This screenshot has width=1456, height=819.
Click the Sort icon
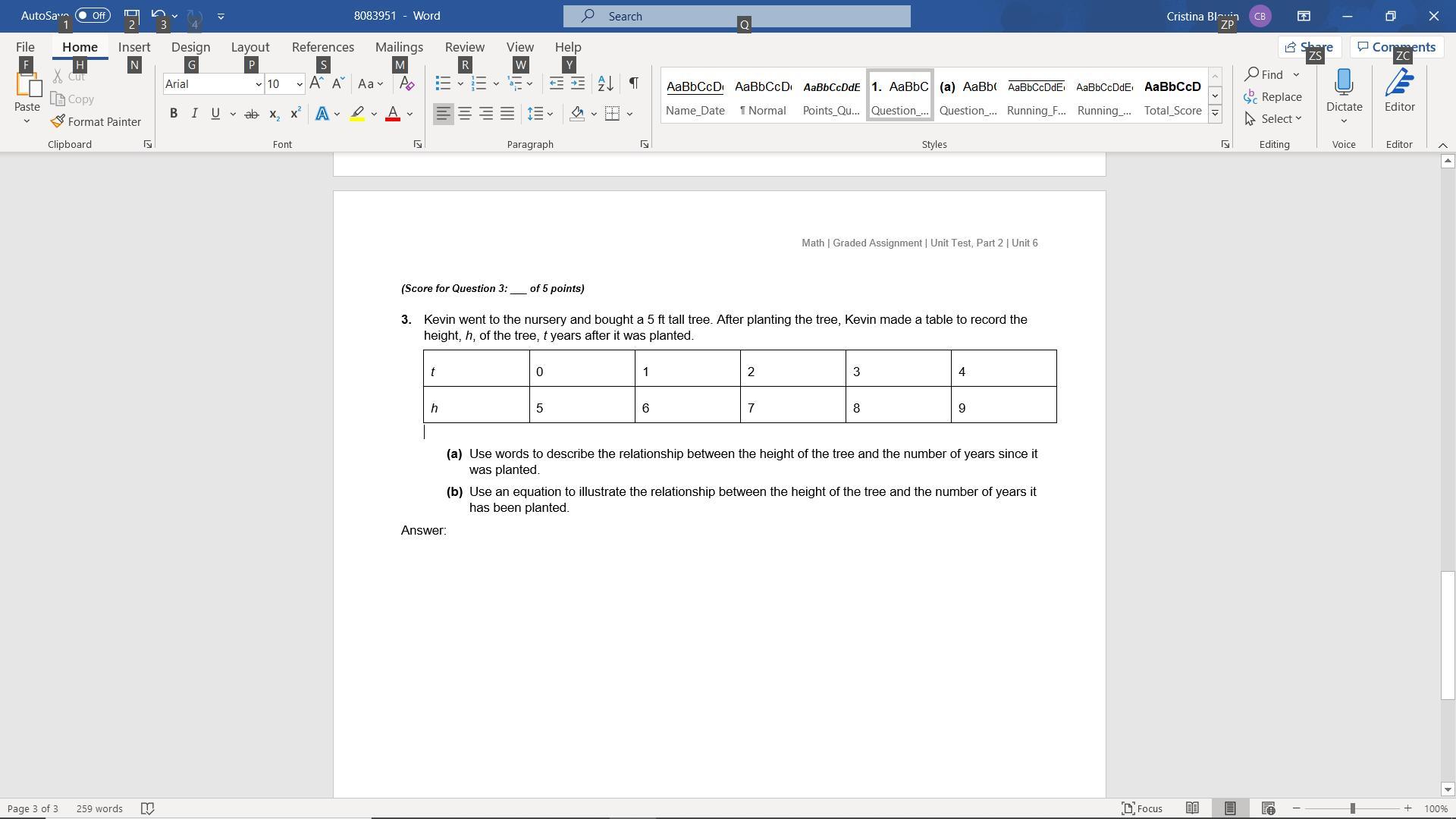[605, 83]
